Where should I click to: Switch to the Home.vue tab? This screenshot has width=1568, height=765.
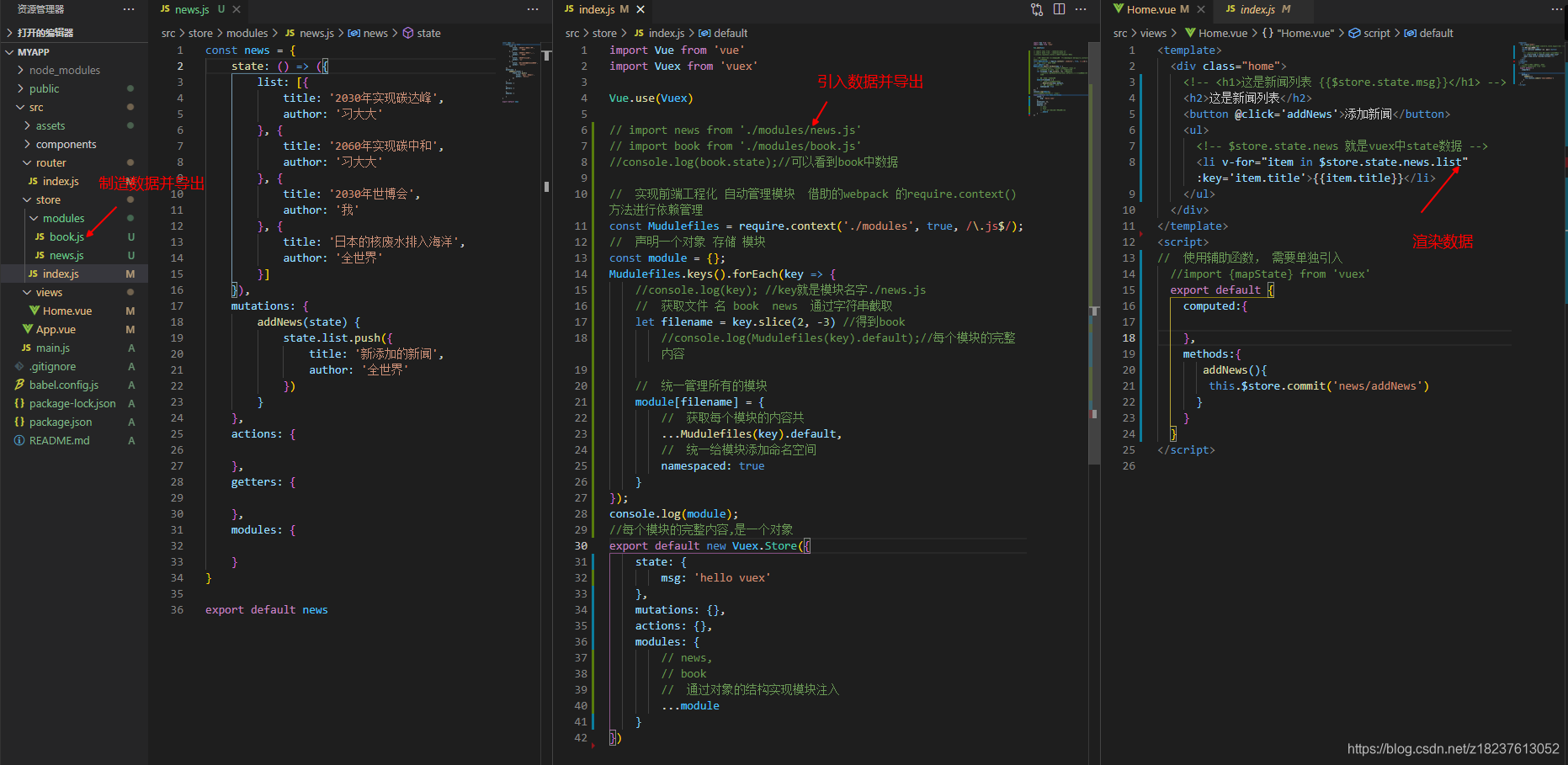[1151, 9]
